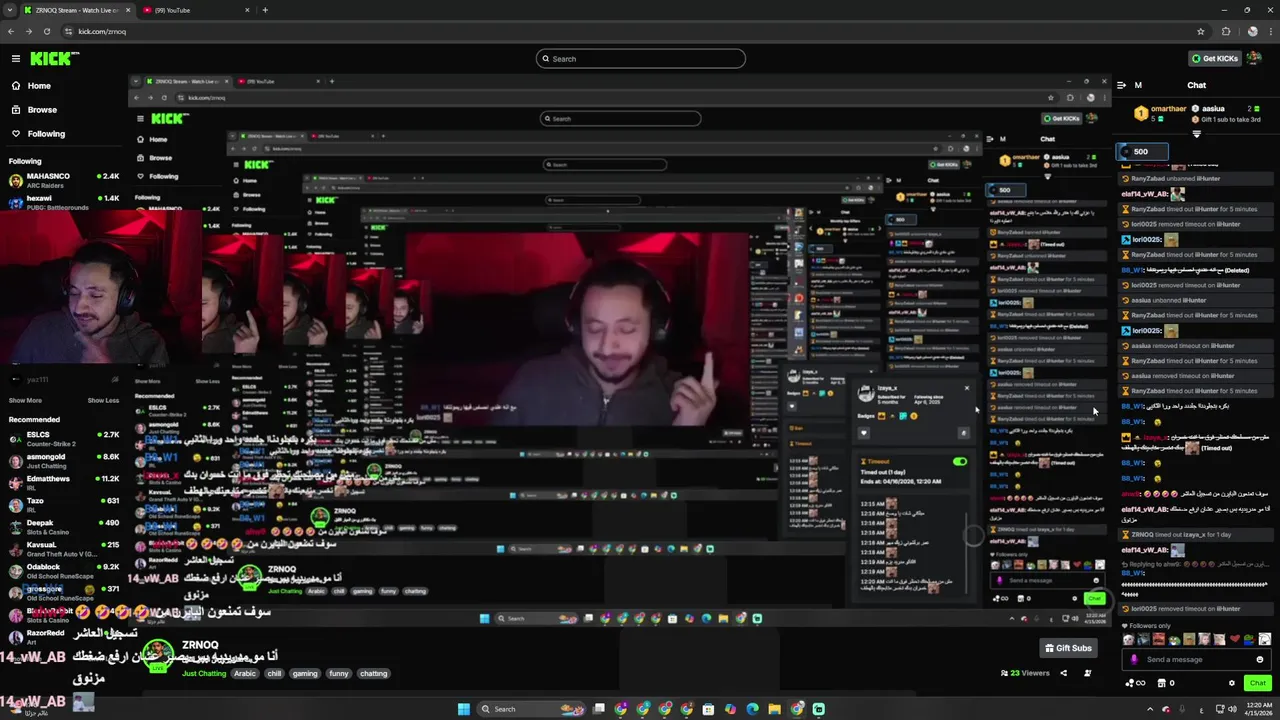Click user follow icon right of share icon
The width and height of the screenshot is (1280, 720).
coord(1088,673)
